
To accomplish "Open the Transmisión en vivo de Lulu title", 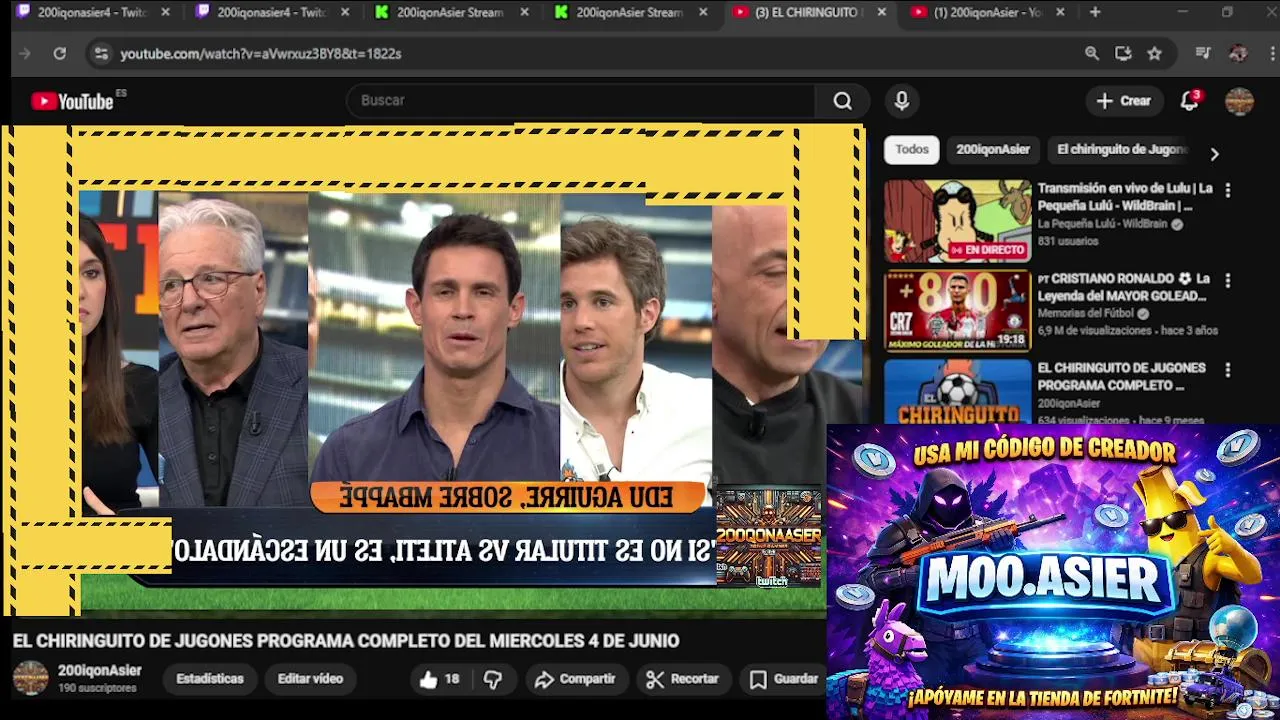I will coord(1125,197).
